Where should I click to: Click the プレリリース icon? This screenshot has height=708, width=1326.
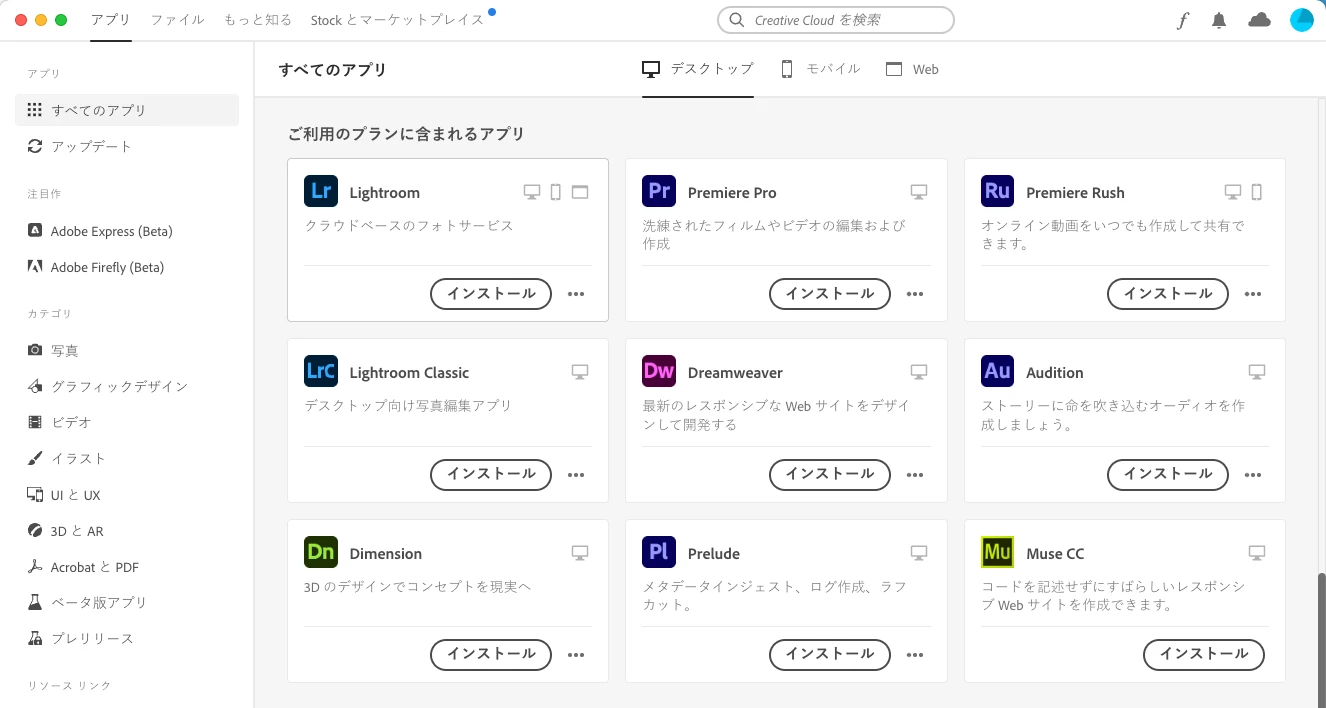click(x=35, y=638)
